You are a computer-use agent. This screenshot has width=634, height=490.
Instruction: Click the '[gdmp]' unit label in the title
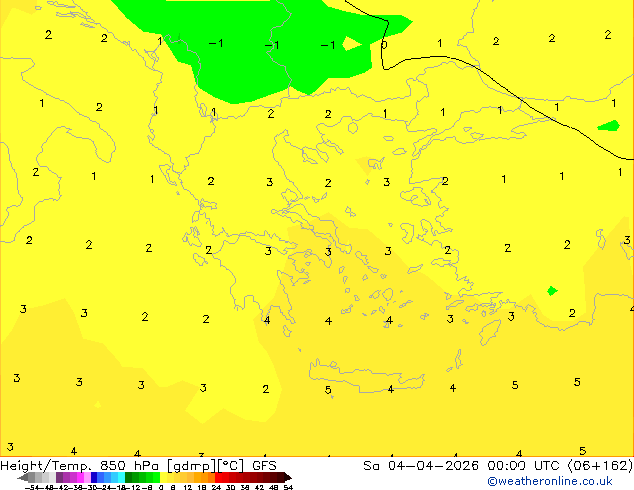tap(192, 466)
